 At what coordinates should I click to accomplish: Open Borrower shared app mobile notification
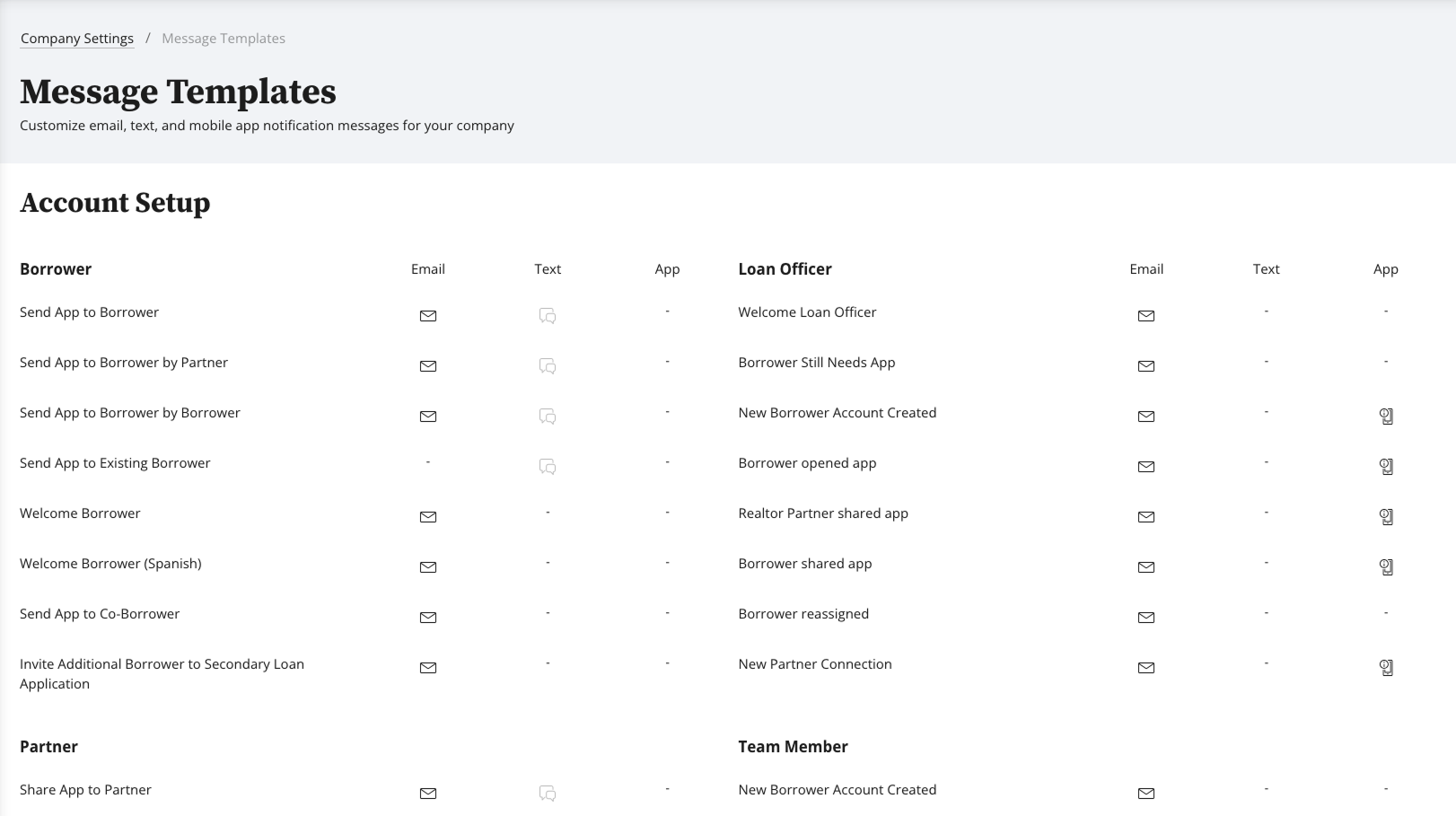1386,567
